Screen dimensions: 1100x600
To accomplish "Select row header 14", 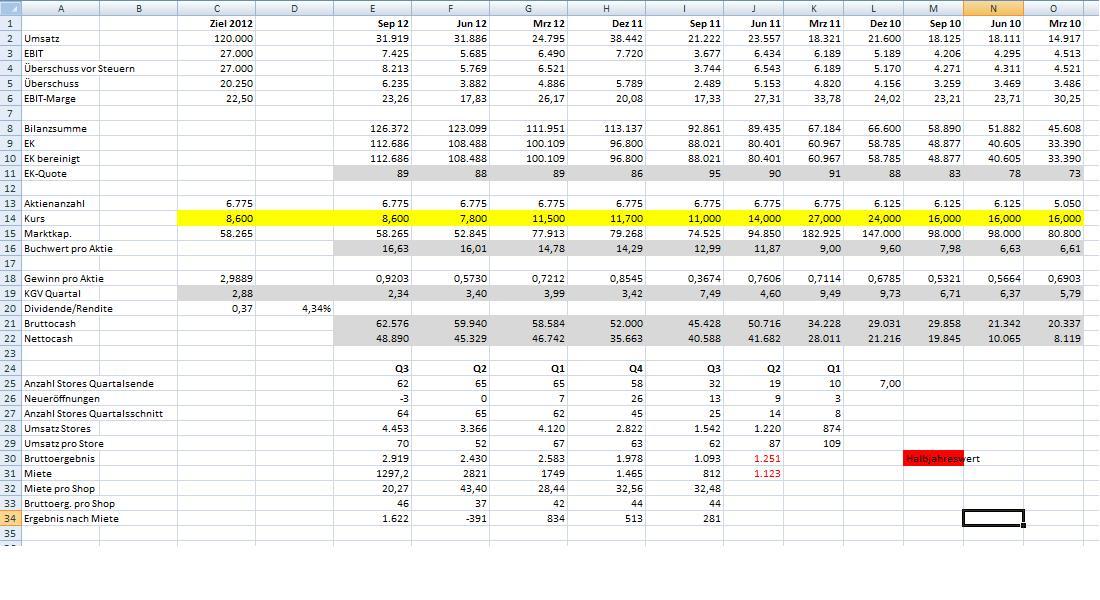I will click(x=11, y=218).
